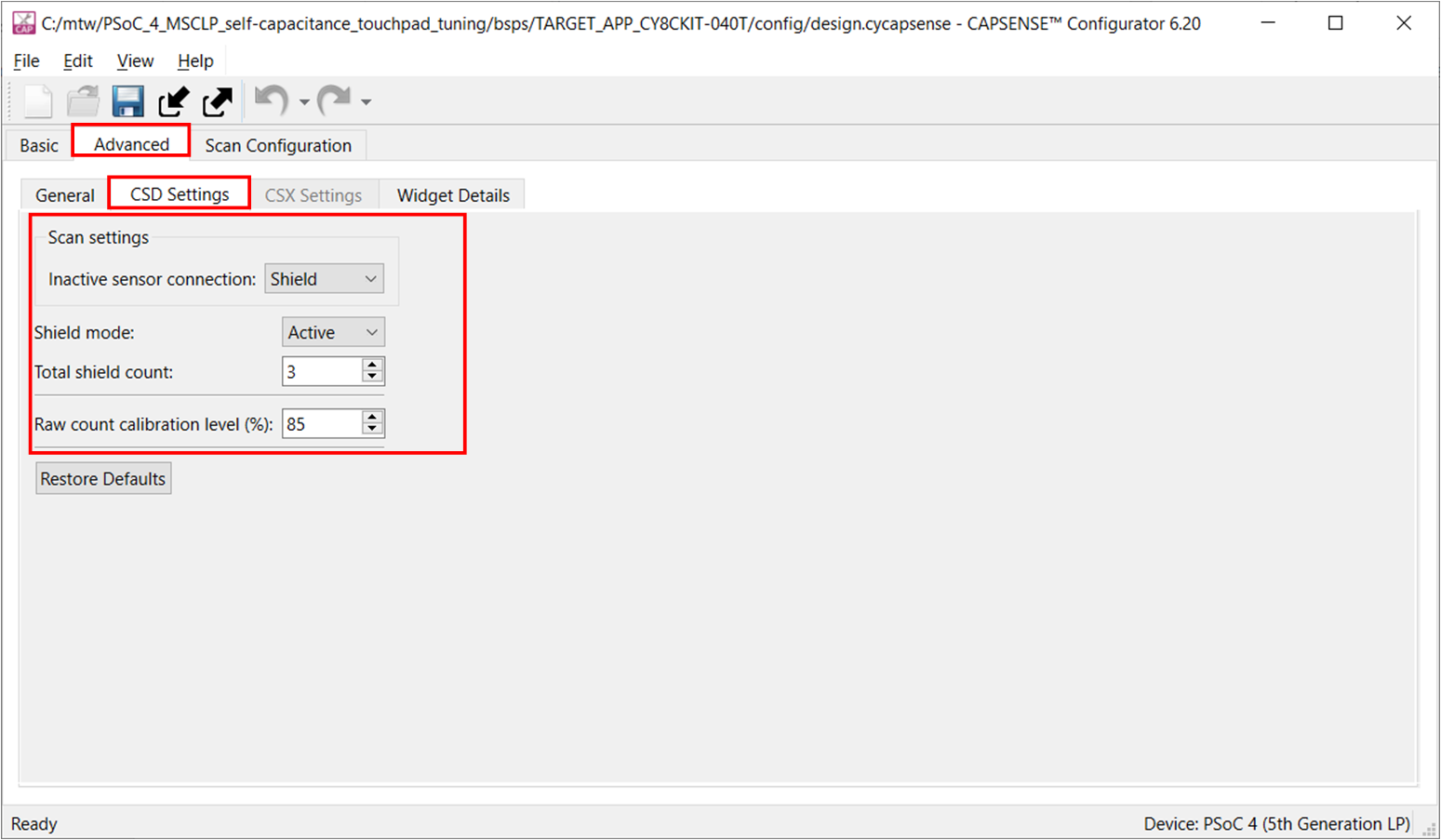
Task: Click the 'Scan settings' group label
Action: point(99,237)
